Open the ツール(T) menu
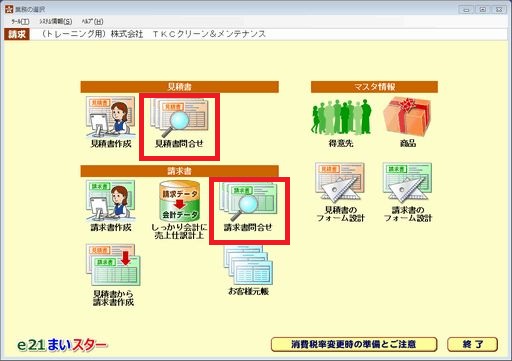Screen dimensions: 512x361 pos(20,22)
